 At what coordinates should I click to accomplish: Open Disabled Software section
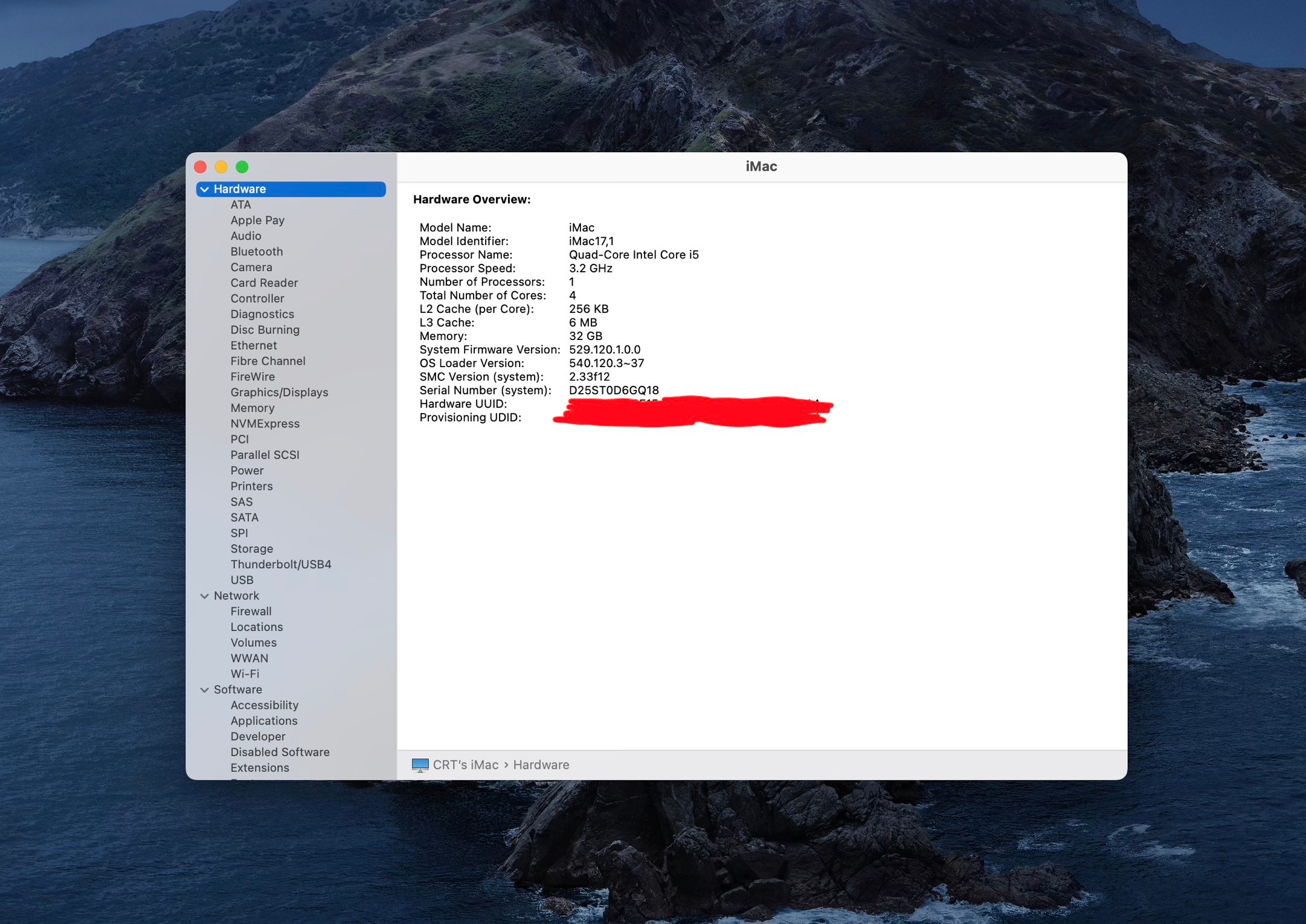(x=280, y=752)
